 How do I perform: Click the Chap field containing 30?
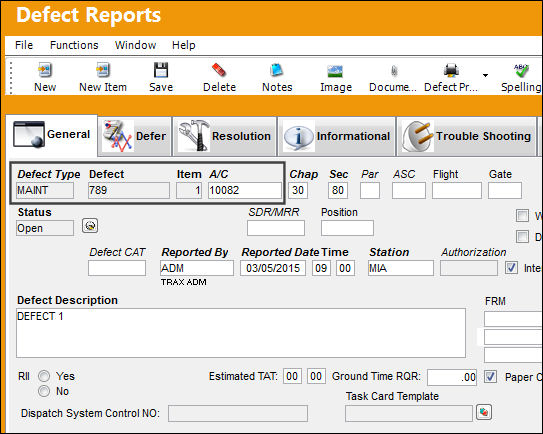[298, 191]
